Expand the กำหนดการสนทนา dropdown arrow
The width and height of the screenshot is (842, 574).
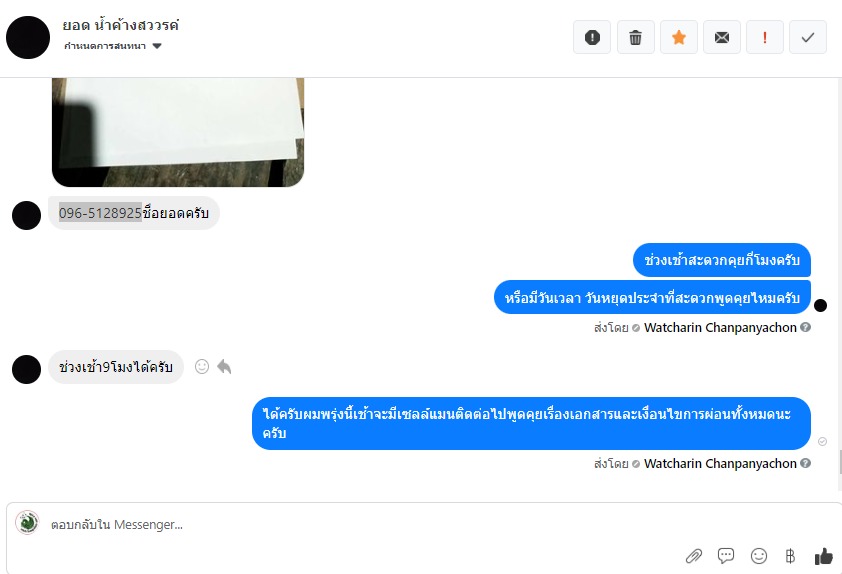tap(157, 46)
